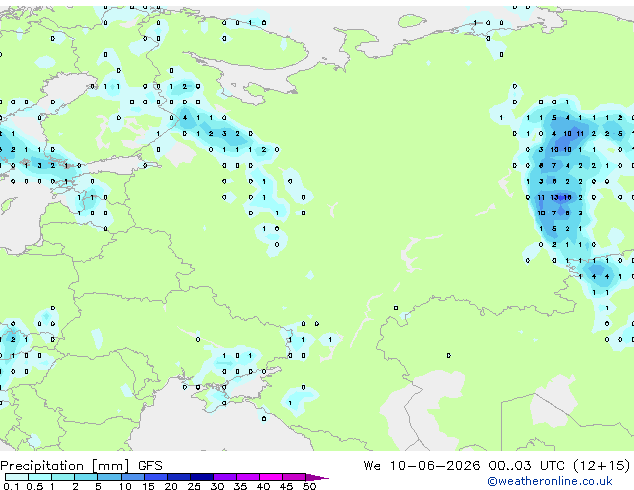Pick the 40–45 mm magenta legend swatch

point(271,477)
